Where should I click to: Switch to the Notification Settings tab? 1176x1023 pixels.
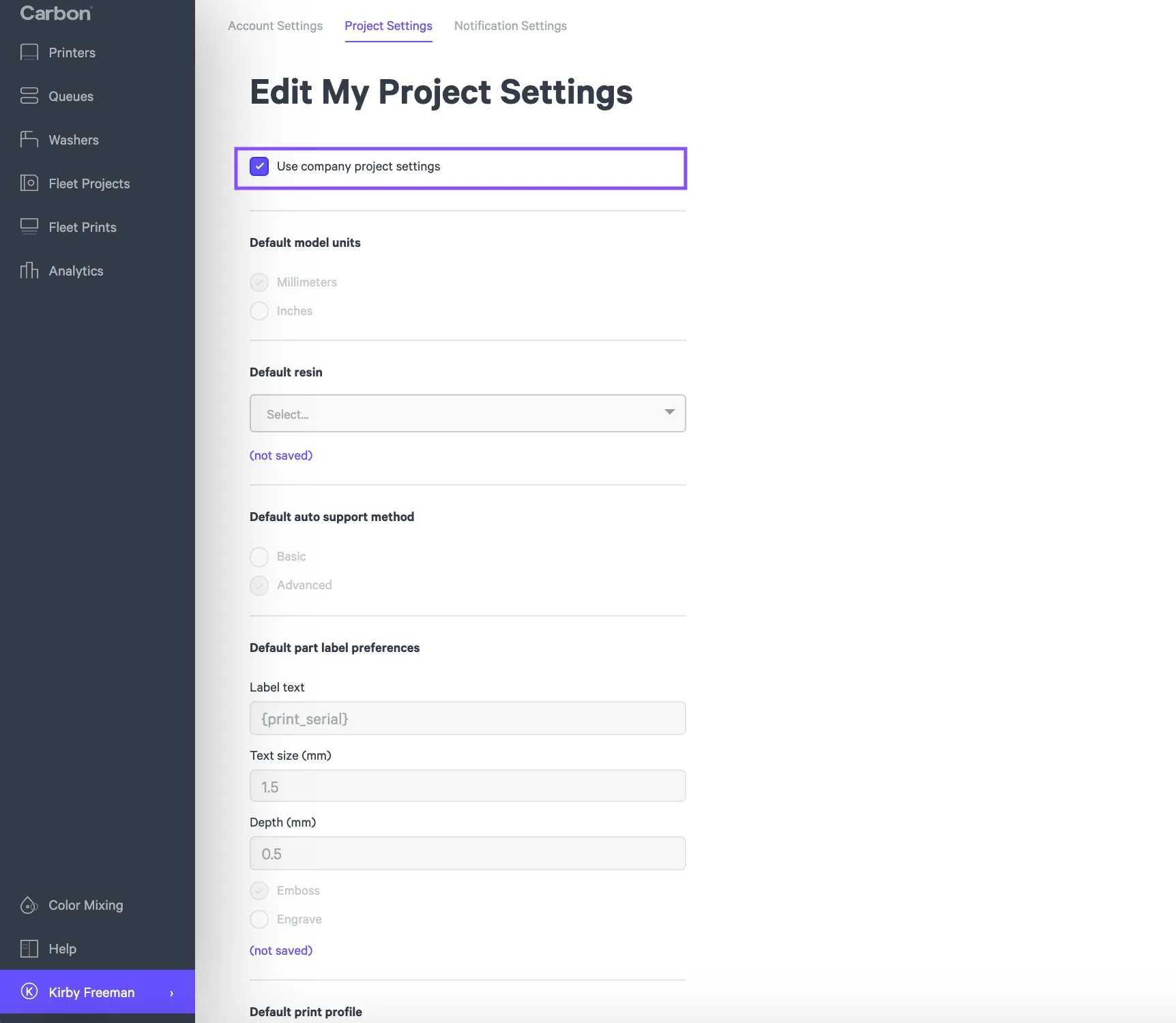[511, 26]
